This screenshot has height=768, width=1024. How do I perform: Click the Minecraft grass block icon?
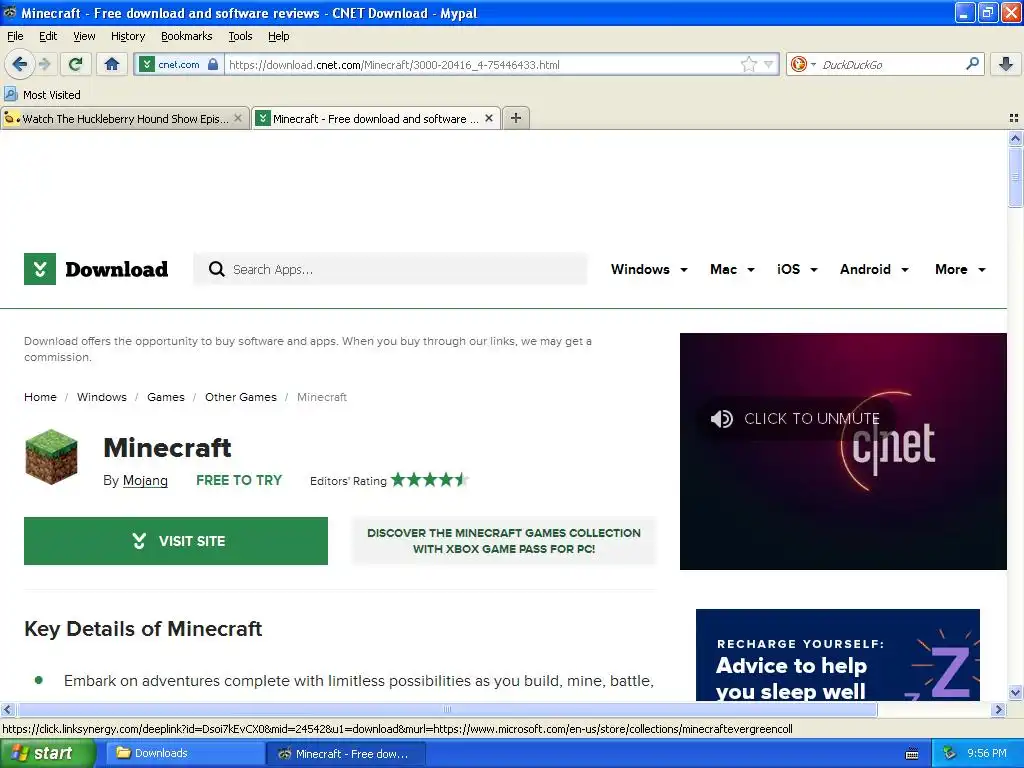tap(51, 456)
